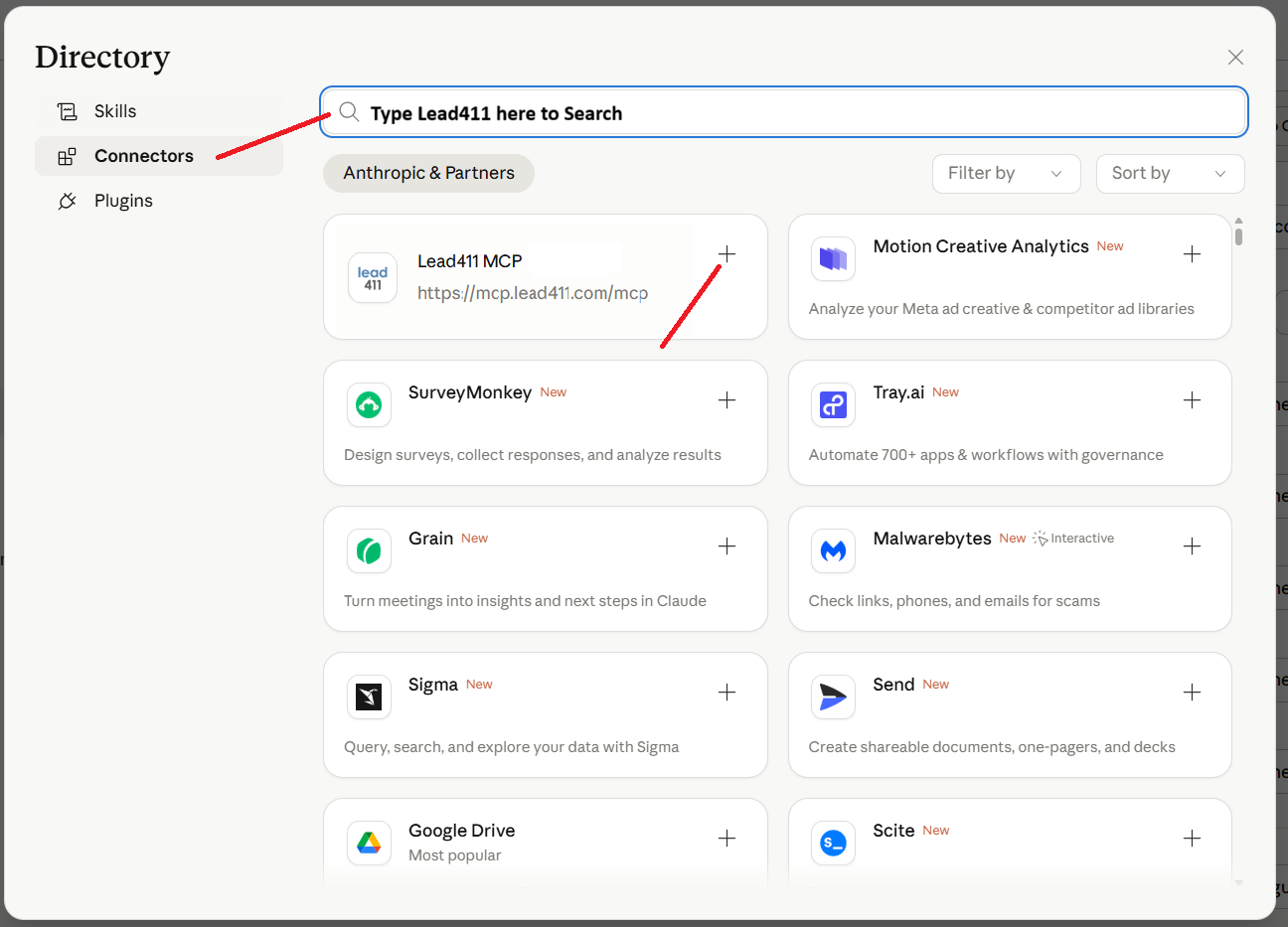Click the connector search field
Screen dimensions: 1288x927
point(783,112)
